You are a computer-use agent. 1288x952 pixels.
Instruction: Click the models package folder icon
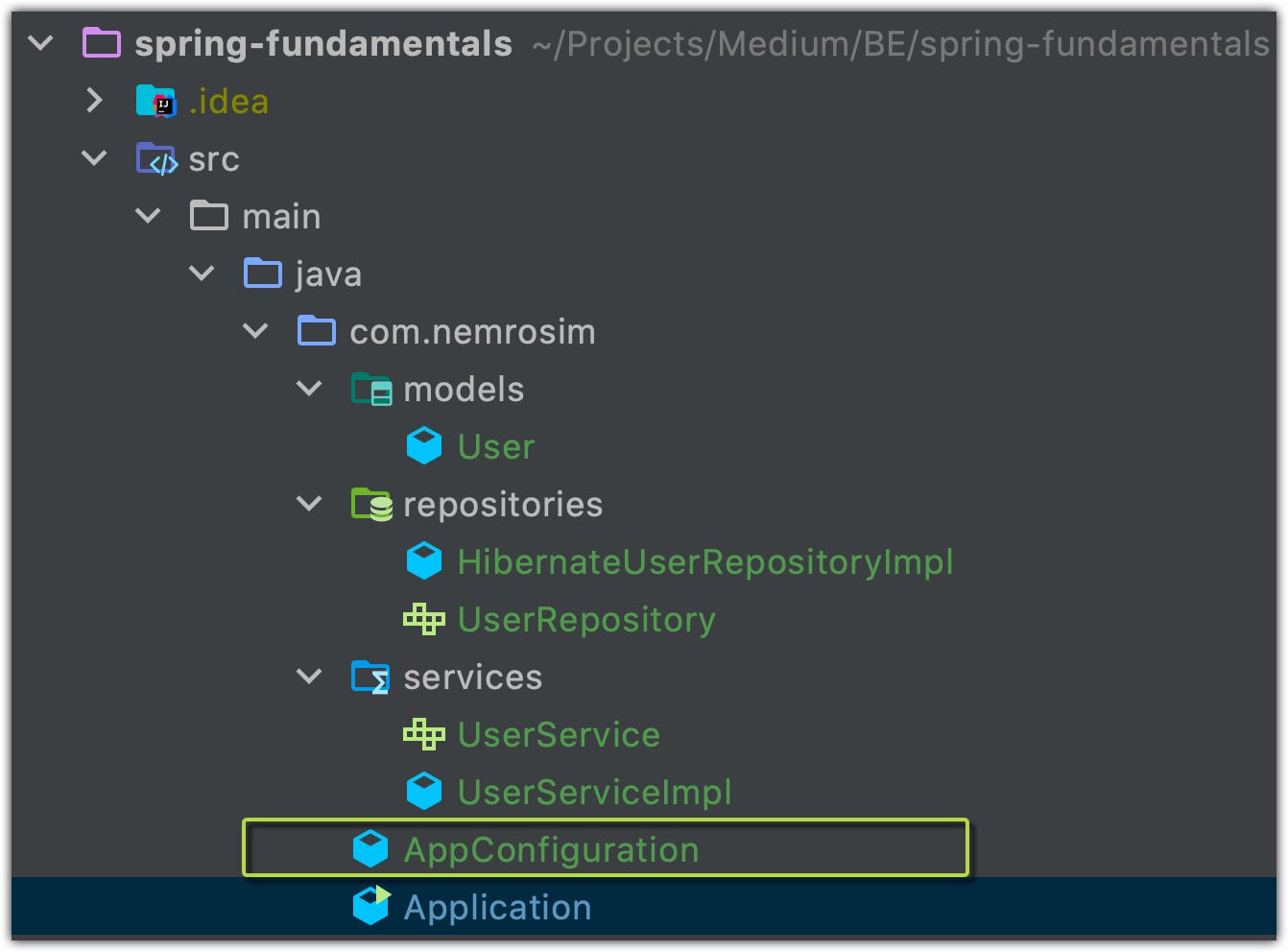point(370,390)
